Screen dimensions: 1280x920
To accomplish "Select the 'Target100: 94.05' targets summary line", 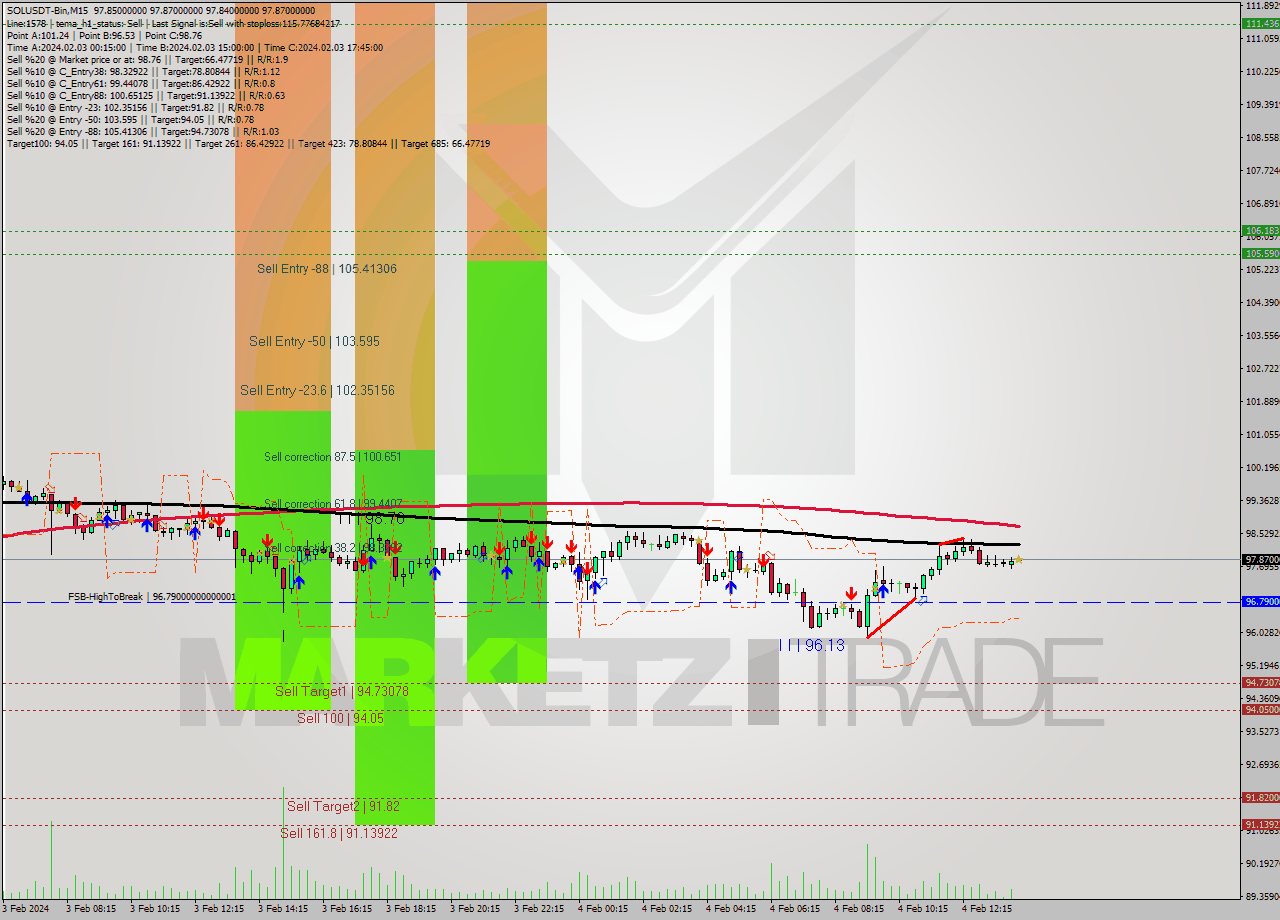I will [x=248, y=143].
